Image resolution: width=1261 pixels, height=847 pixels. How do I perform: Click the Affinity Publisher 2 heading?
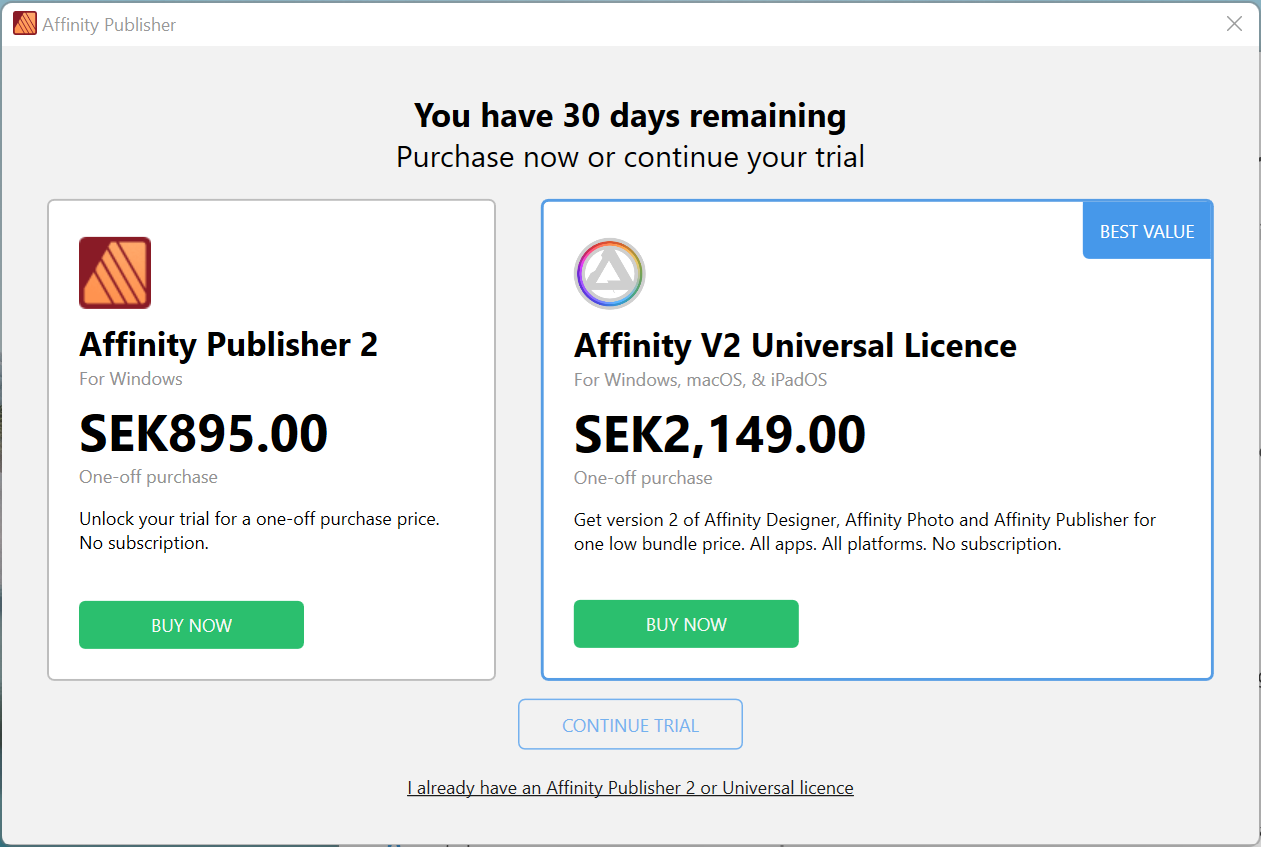(x=229, y=345)
